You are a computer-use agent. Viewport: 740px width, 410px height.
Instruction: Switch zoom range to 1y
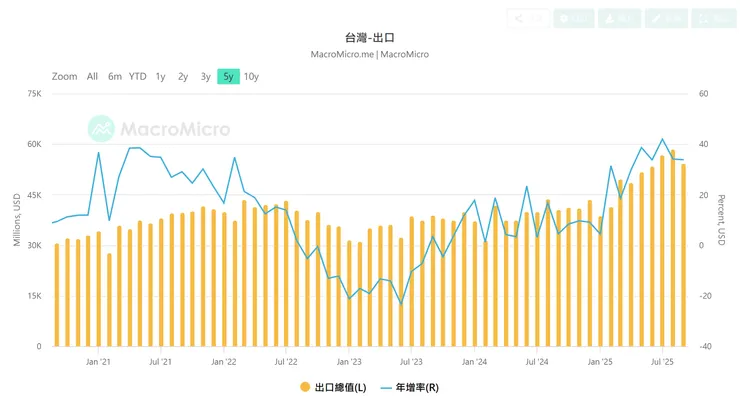click(160, 76)
